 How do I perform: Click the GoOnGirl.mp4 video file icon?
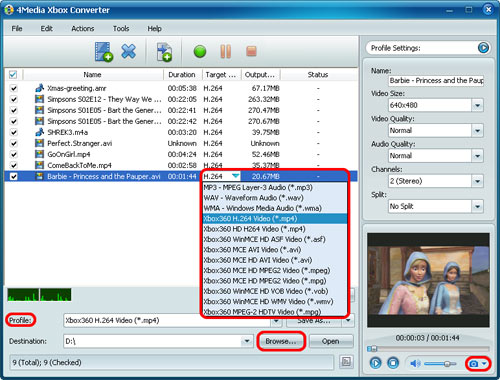coord(39,154)
